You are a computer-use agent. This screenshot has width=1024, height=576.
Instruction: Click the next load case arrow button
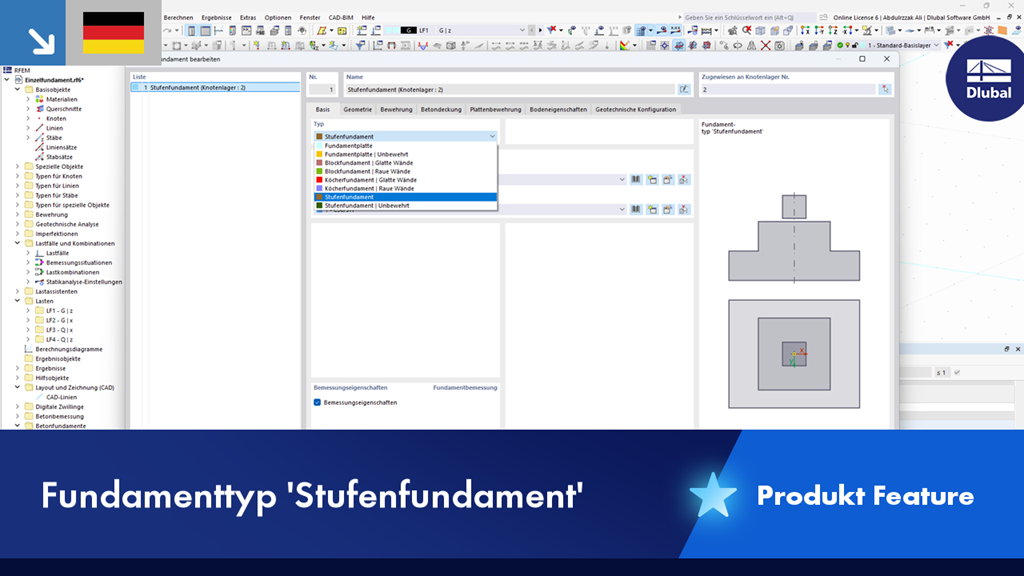[x=540, y=30]
